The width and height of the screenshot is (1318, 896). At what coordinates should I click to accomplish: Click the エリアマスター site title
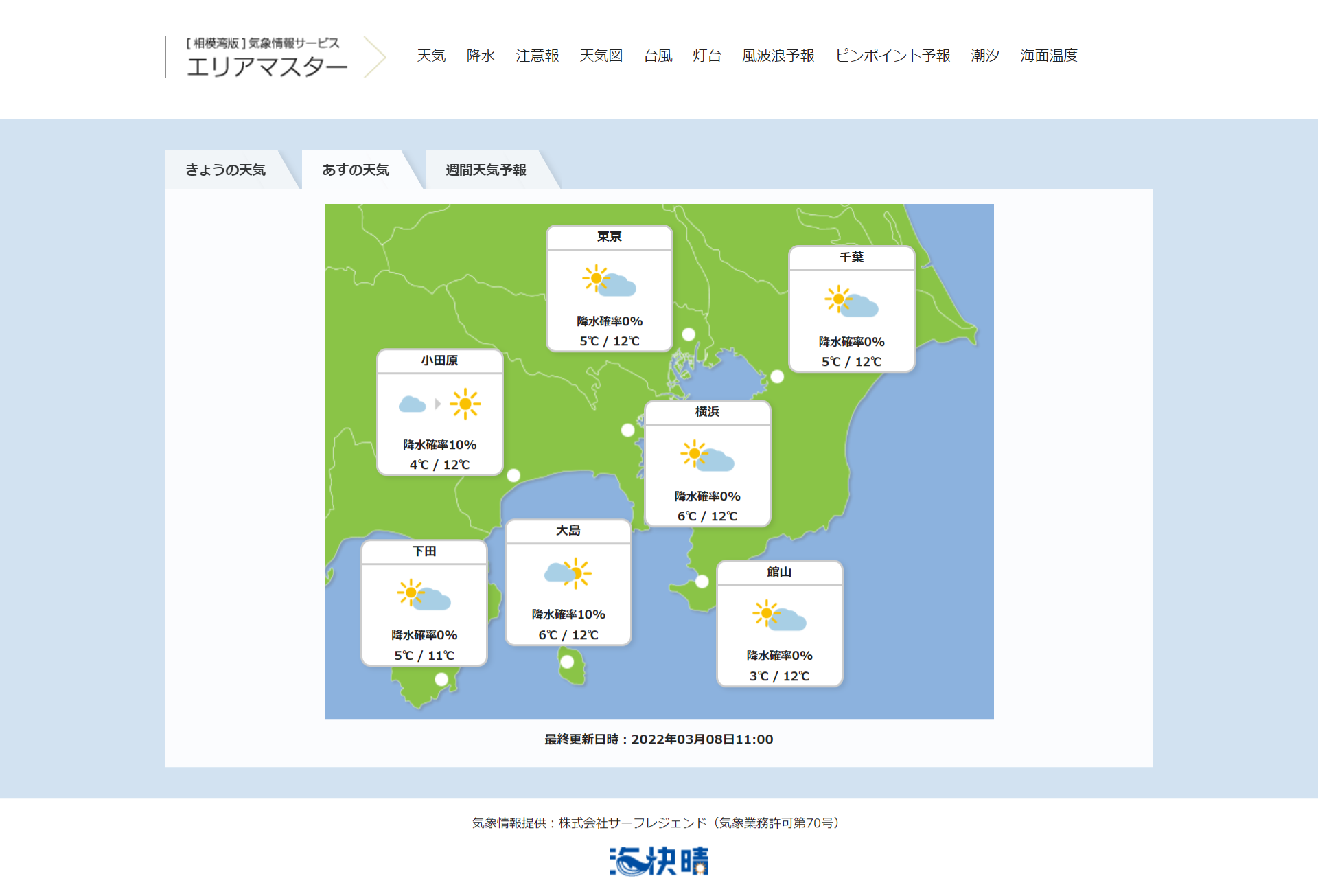pyautogui.click(x=267, y=67)
